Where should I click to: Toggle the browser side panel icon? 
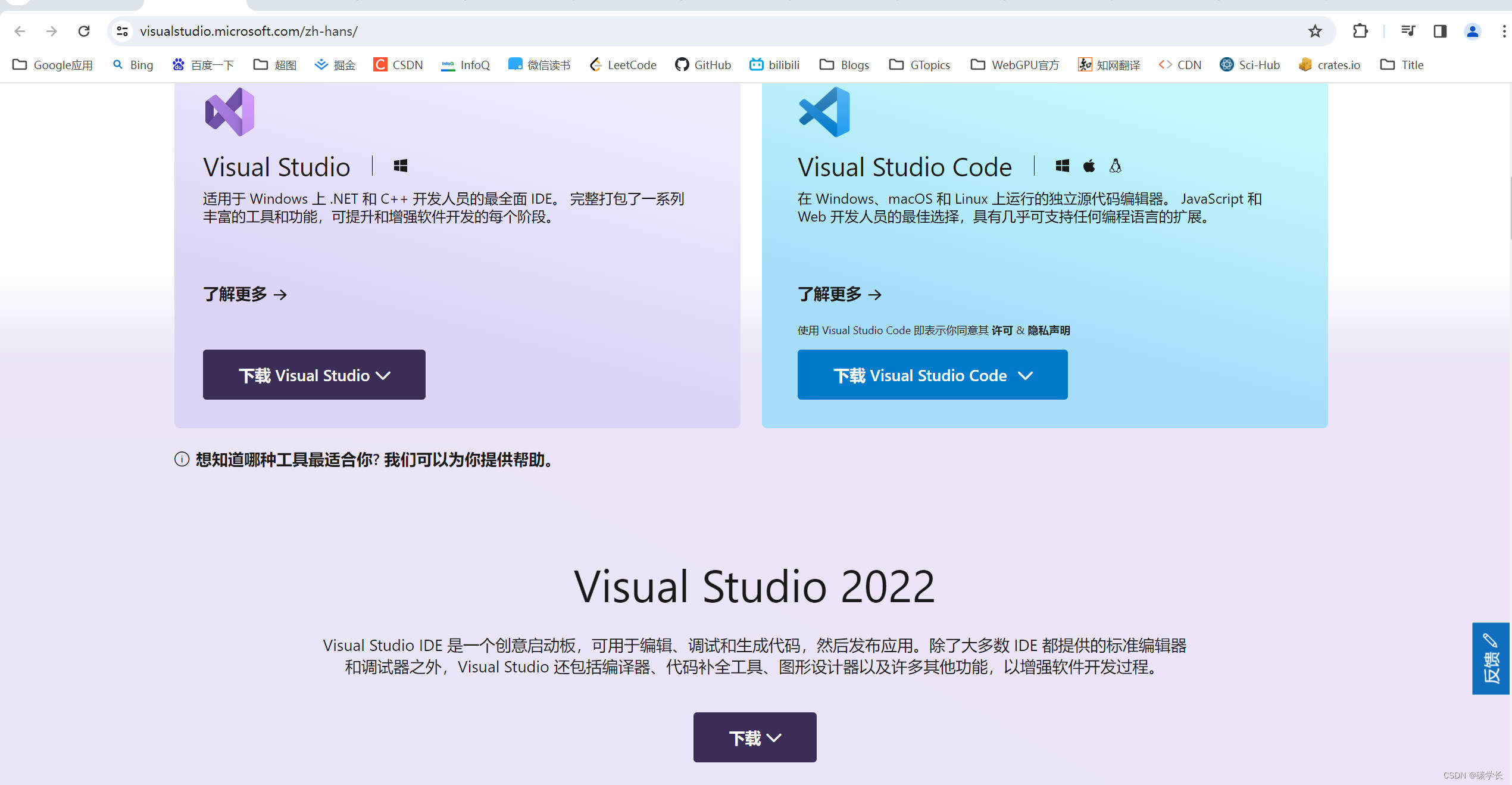(x=1439, y=31)
